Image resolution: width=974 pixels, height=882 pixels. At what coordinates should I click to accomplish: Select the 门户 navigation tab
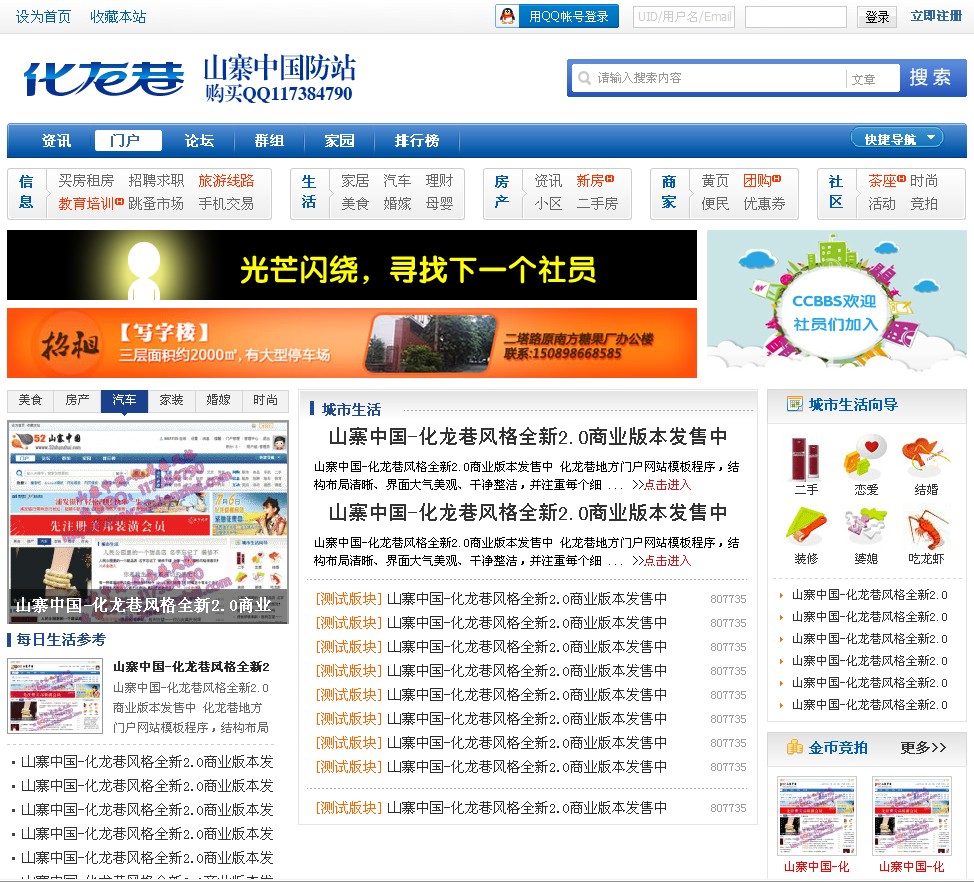point(128,141)
